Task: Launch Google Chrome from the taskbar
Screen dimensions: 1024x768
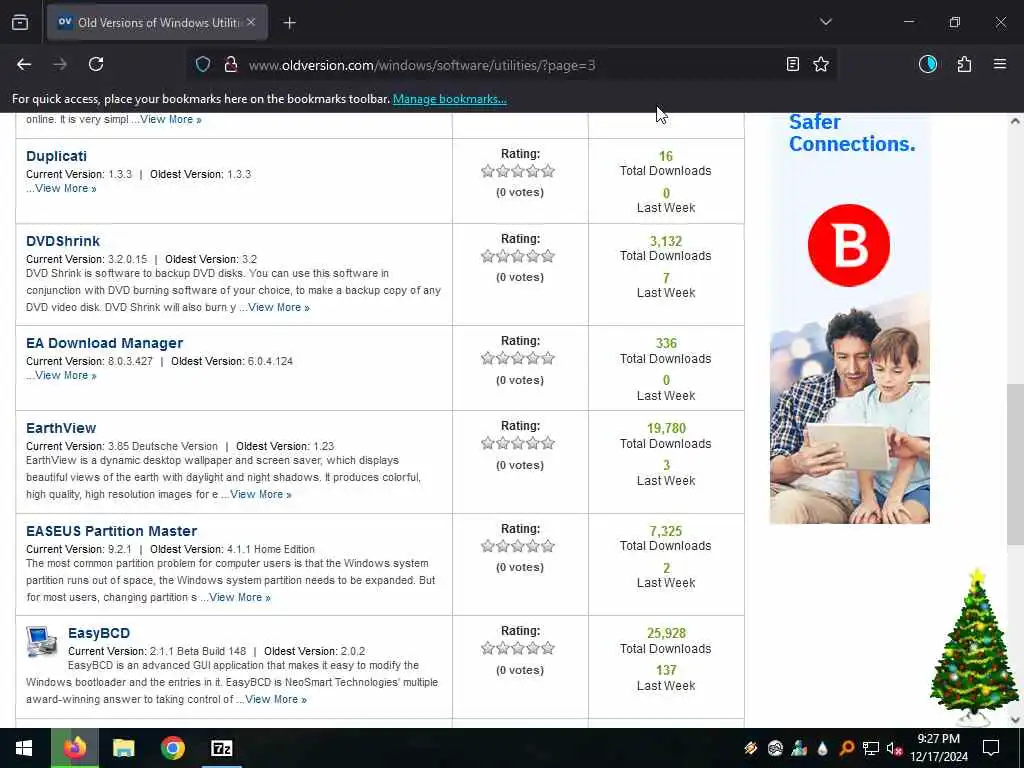Action: [x=172, y=748]
